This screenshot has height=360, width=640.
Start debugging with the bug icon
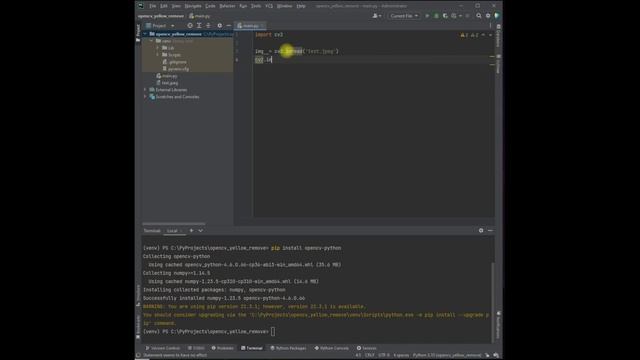pos(436,16)
